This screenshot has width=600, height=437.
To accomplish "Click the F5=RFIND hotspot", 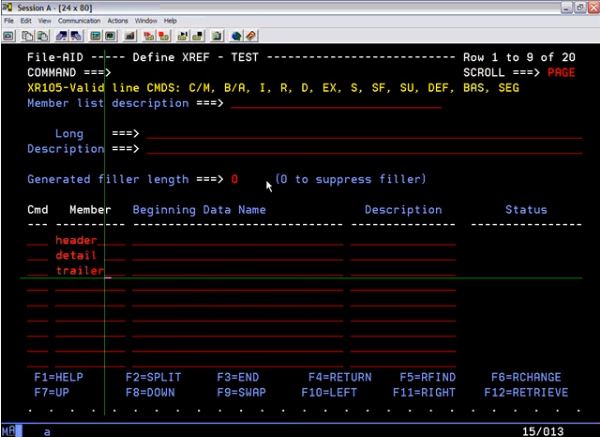I will [428, 377].
